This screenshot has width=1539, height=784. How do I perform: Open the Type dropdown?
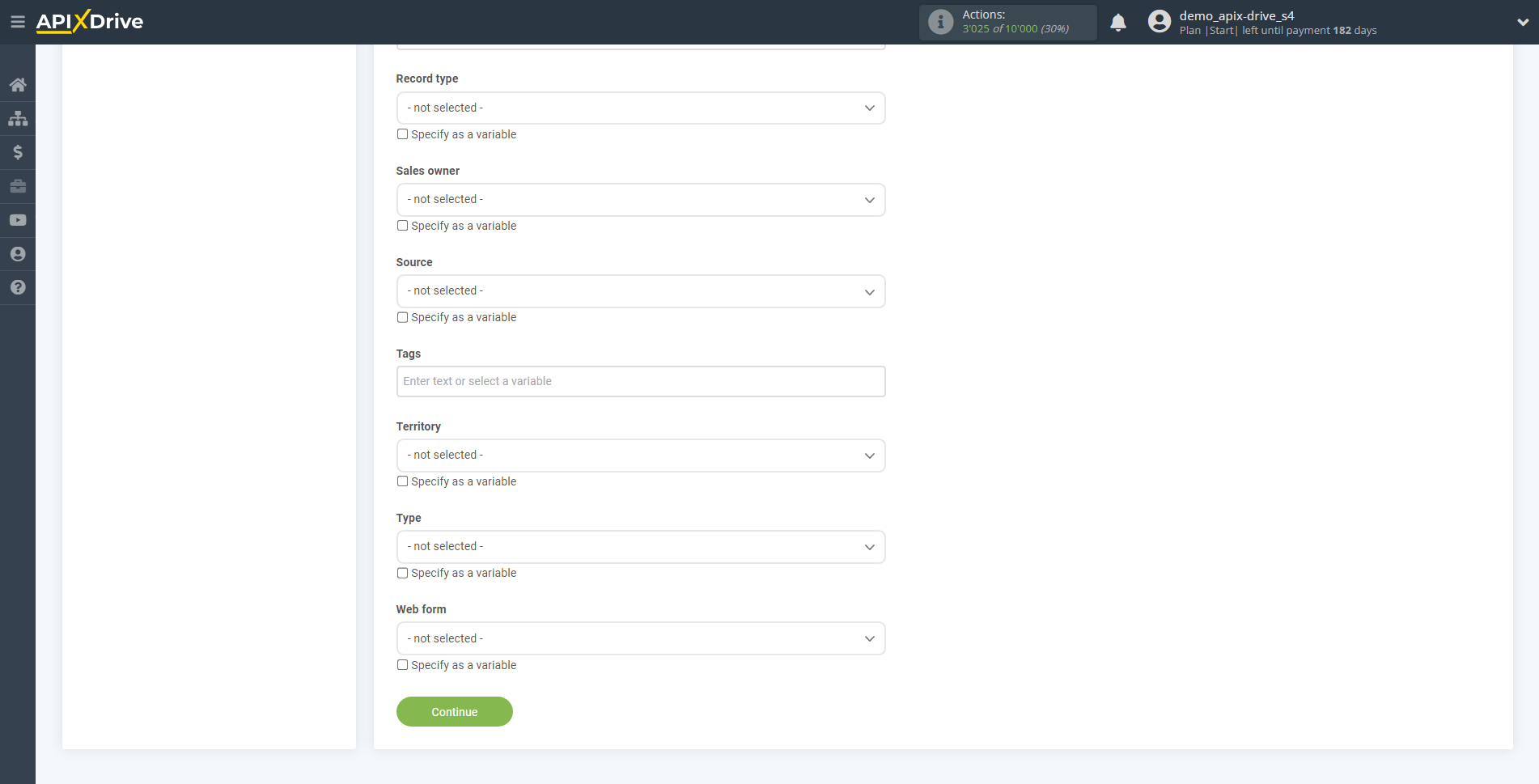641,546
